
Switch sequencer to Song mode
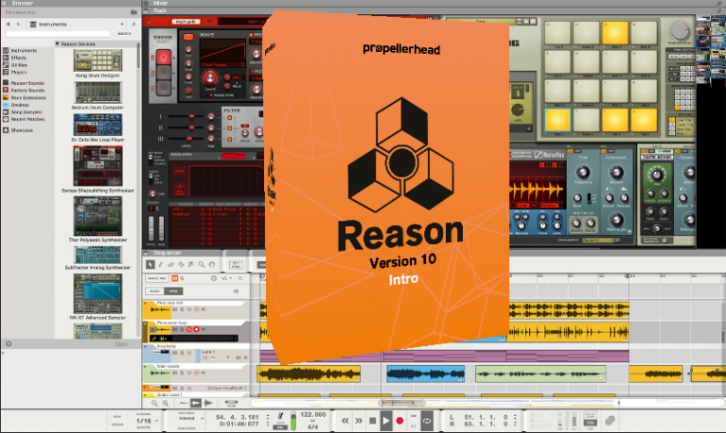click(x=174, y=291)
